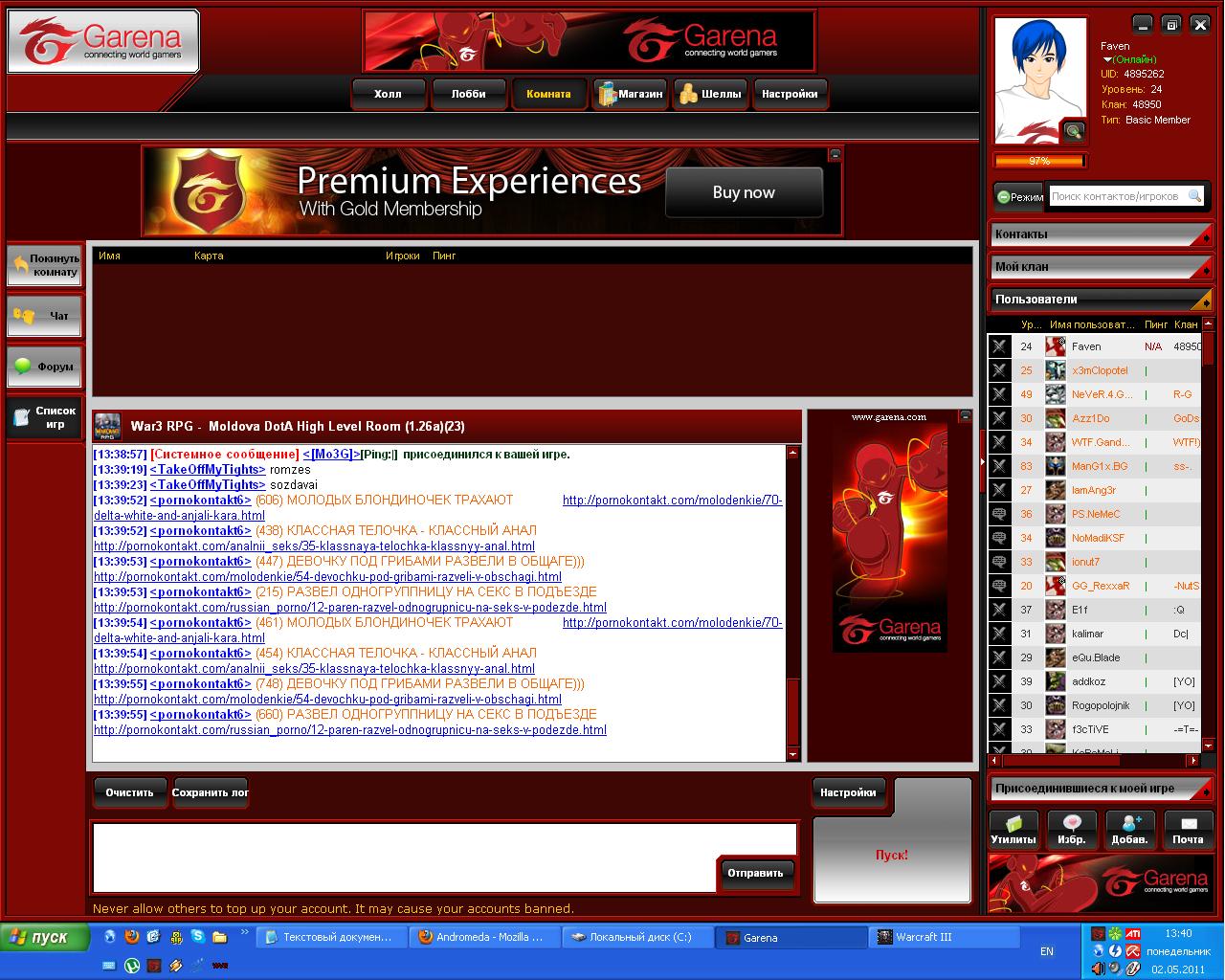Screen dimensions: 1225x980
Task: Open Skype from quick launch
Action: click(197, 937)
